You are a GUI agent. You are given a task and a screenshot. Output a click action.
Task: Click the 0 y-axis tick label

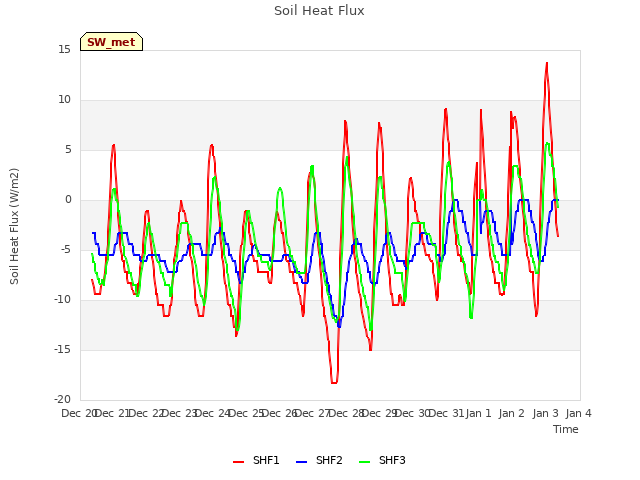coord(68,200)
